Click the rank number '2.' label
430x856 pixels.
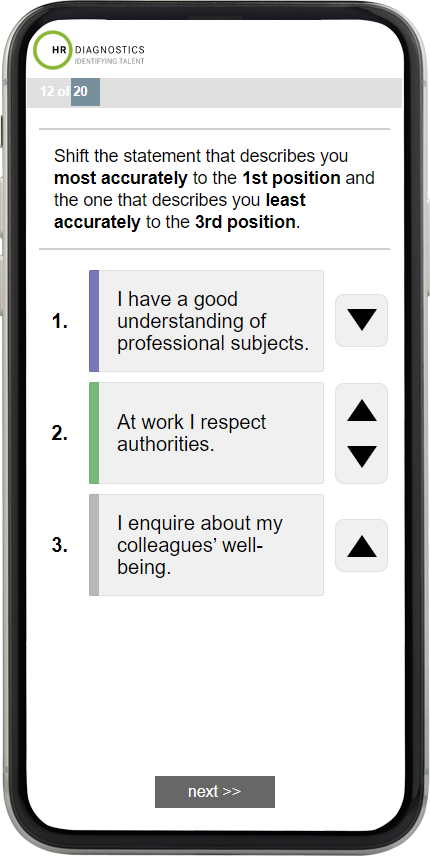(x=59, y=434)
